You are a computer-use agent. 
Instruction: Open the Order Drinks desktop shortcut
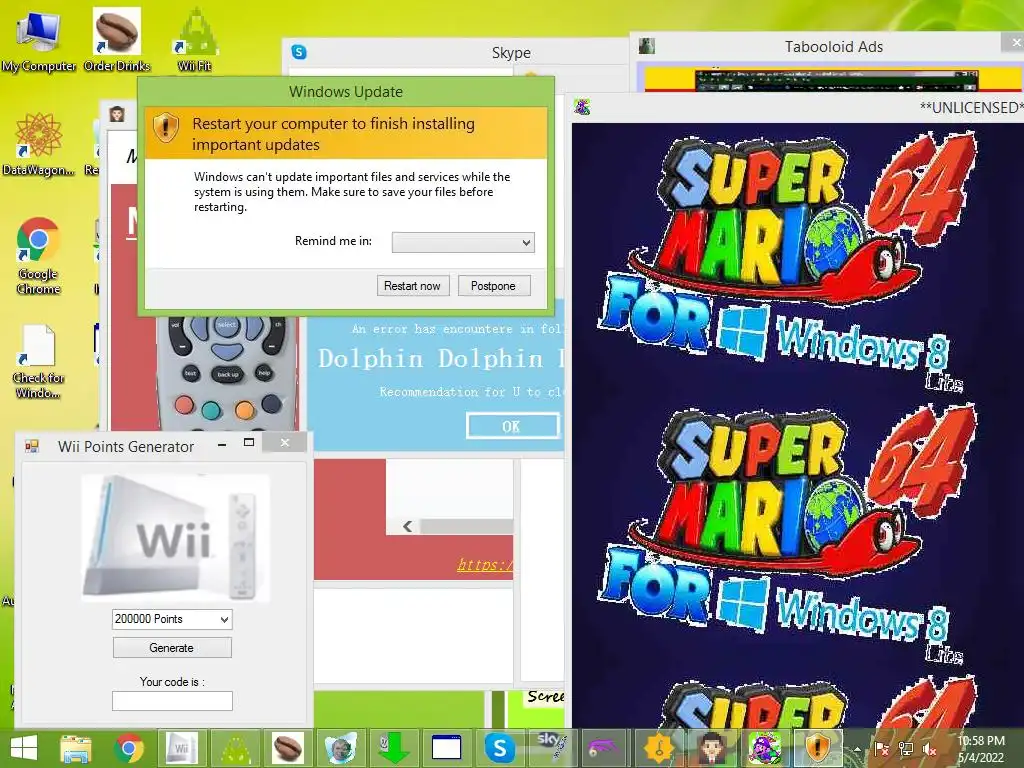(117, 40)
